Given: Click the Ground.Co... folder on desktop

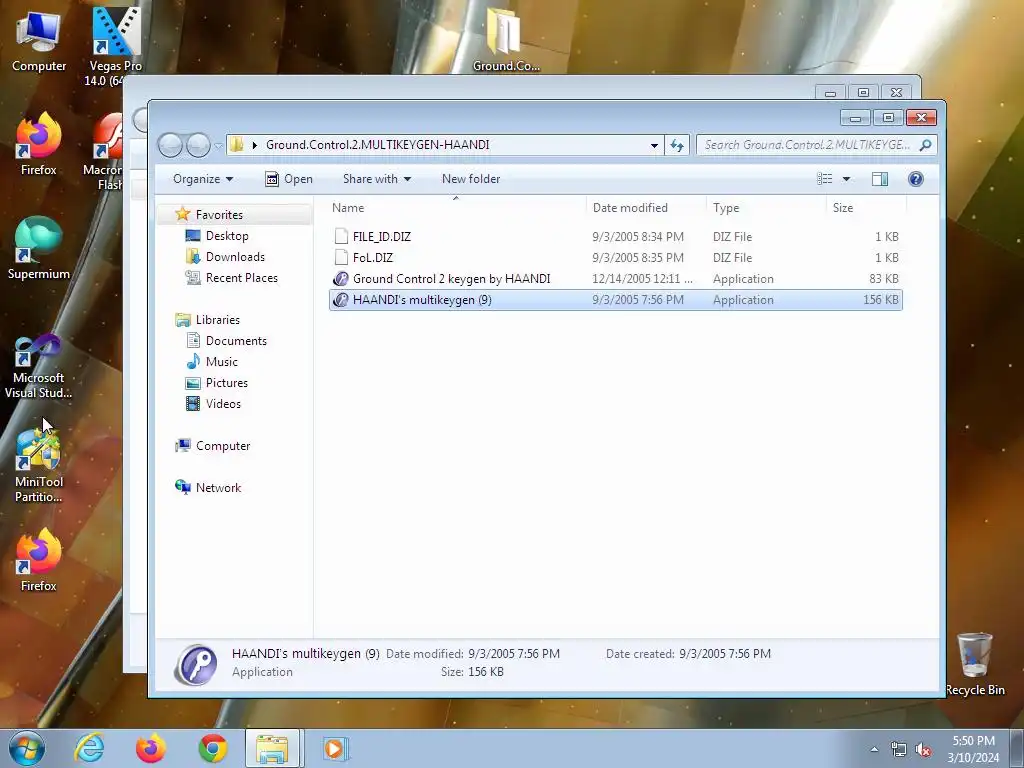Looking at the screenshot, I should click(x=506, y=40).
